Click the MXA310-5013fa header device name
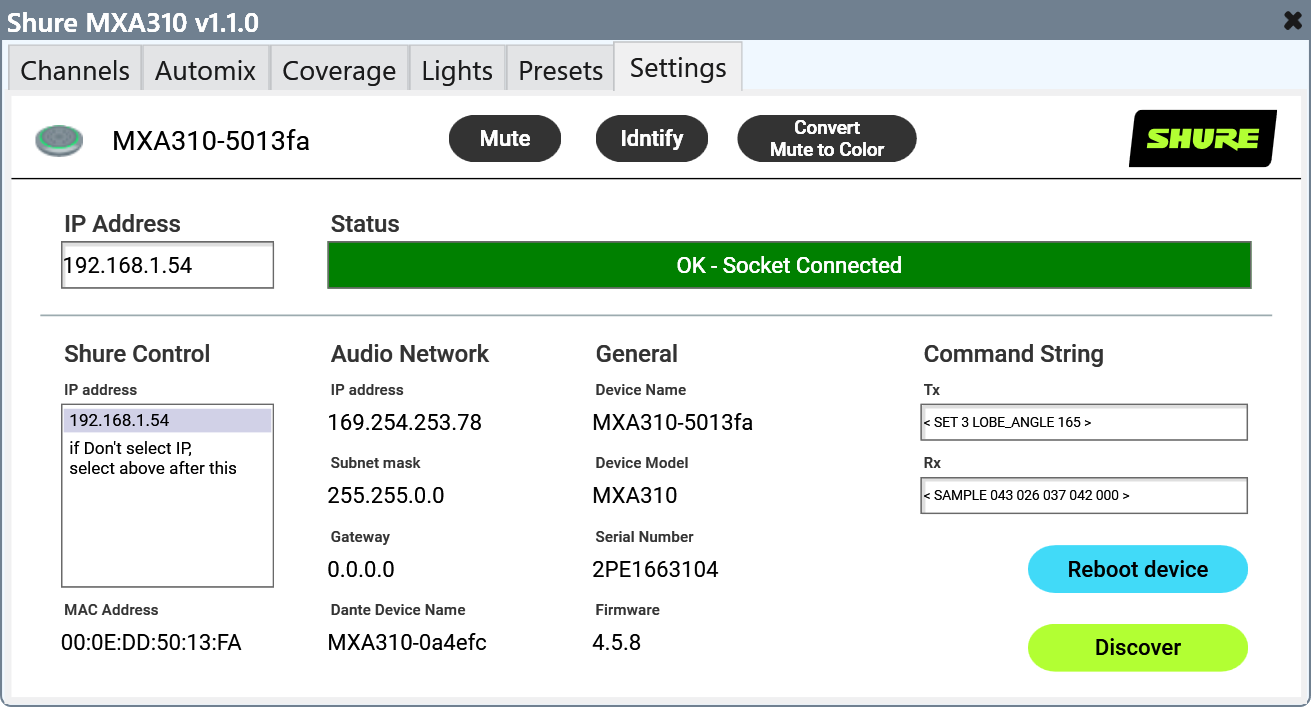 [x=211, y=141]
